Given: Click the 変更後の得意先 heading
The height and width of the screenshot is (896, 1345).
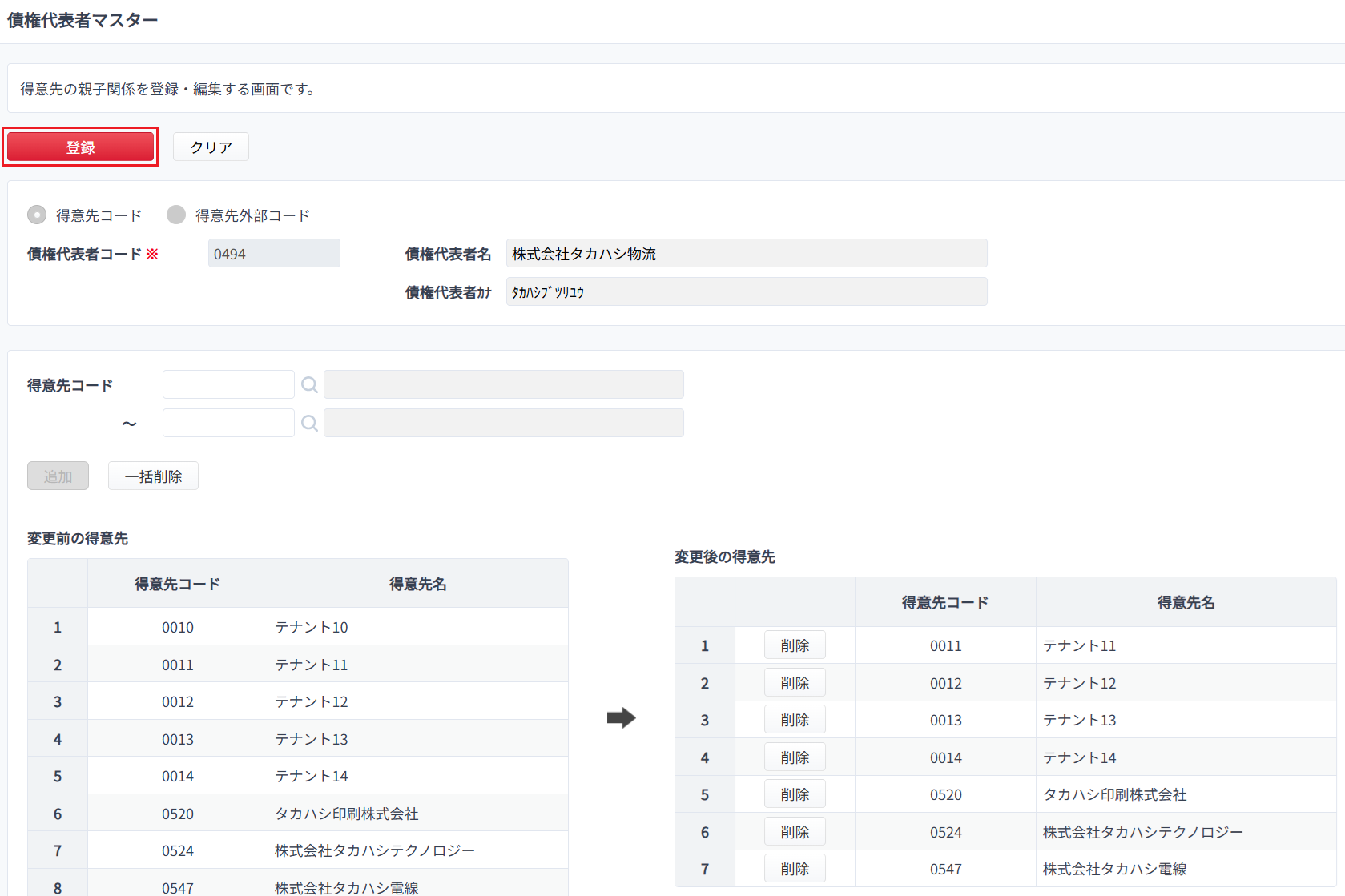Looking at the screenshot, I should [725, 556].
